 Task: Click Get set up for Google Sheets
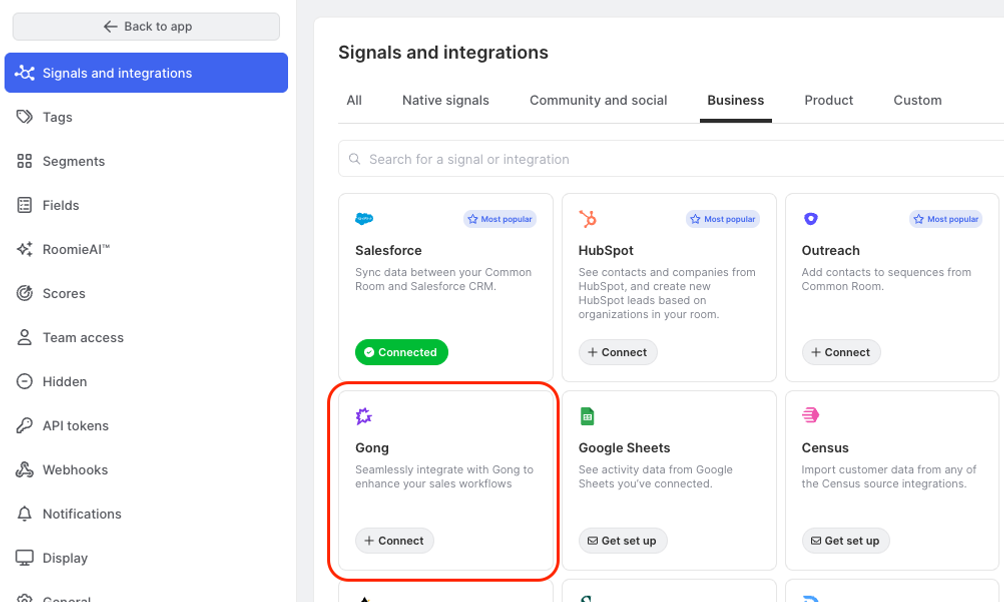click(x=623, y=541)
